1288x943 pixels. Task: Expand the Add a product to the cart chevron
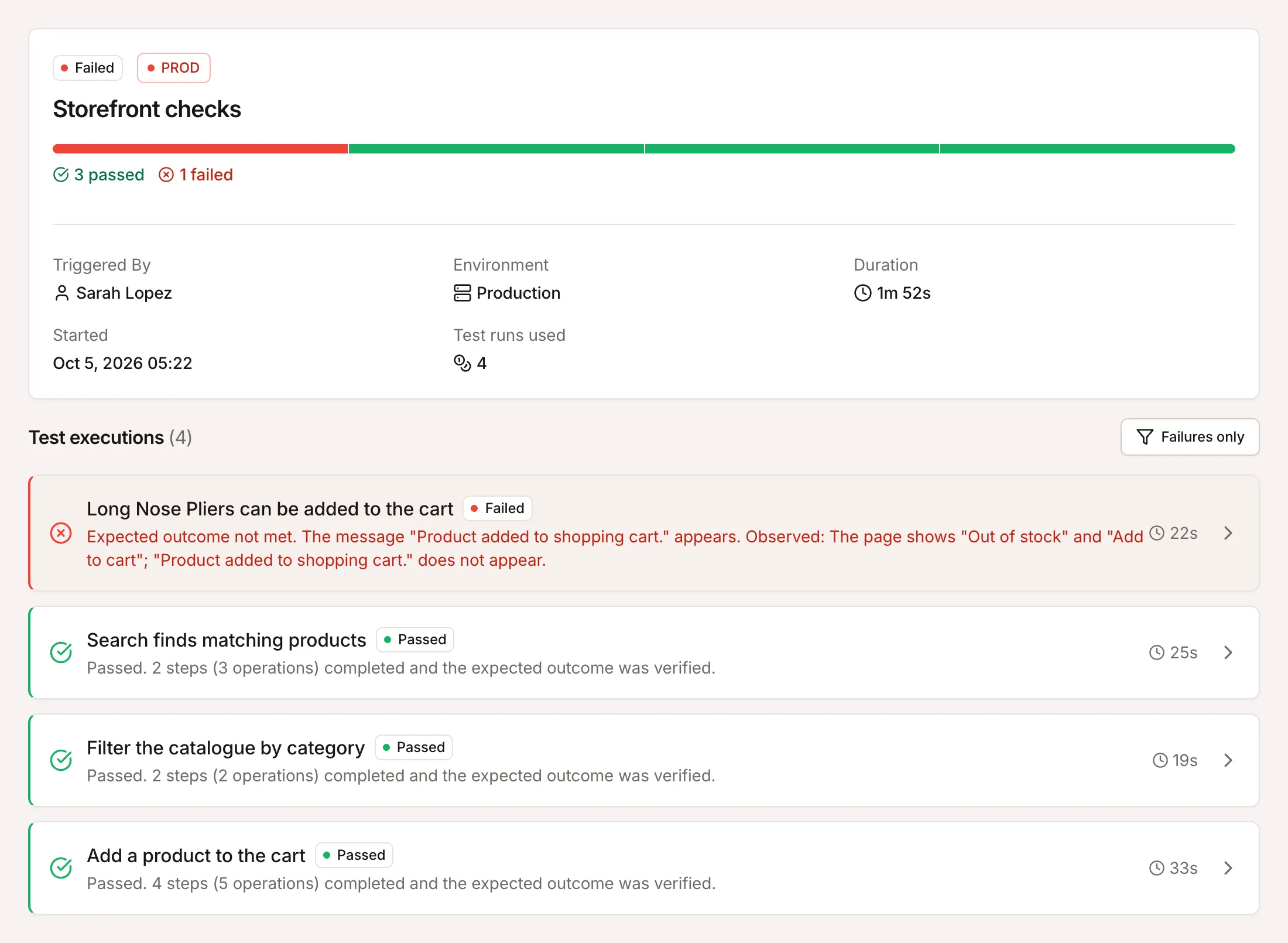1228,868
